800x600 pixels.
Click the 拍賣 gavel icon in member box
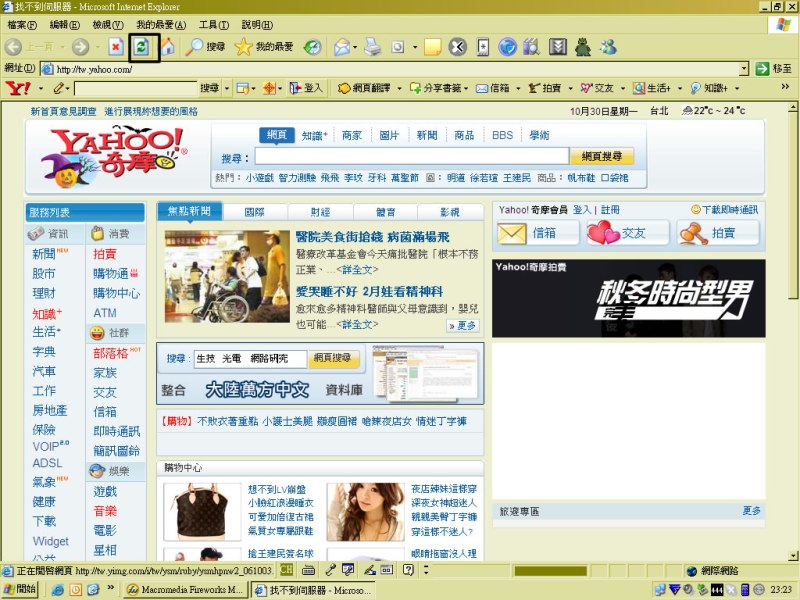pos(692,234)
